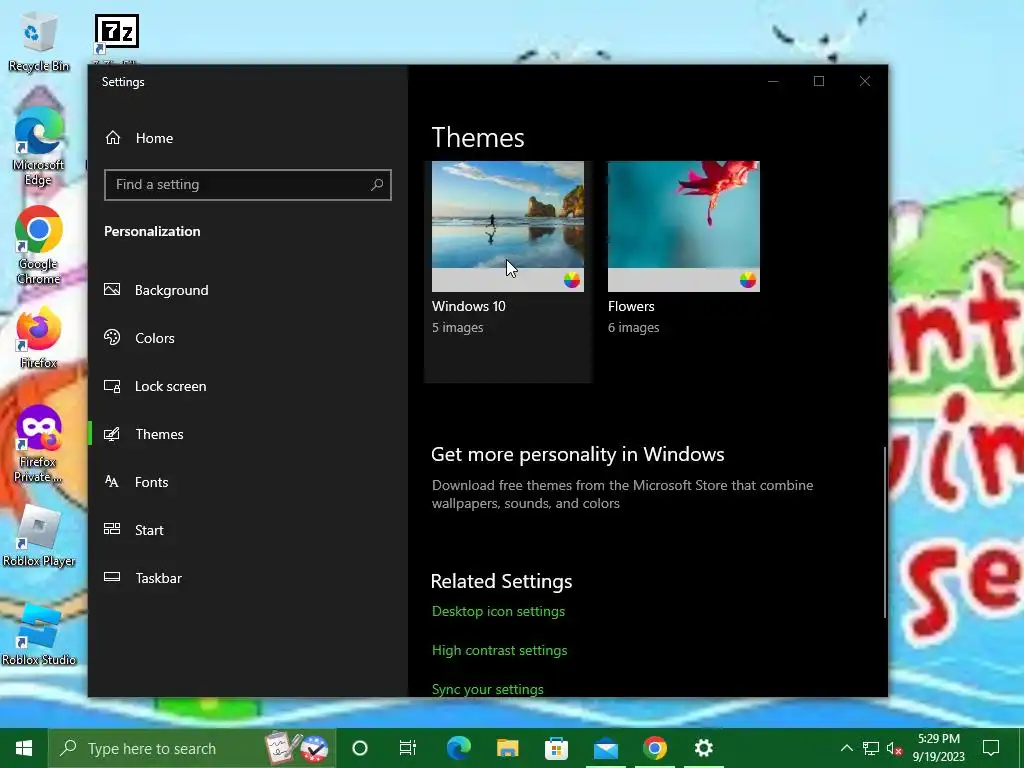Select the Roblox Studio desktop shortcut

pyautogui.click(x=39, y=635)
